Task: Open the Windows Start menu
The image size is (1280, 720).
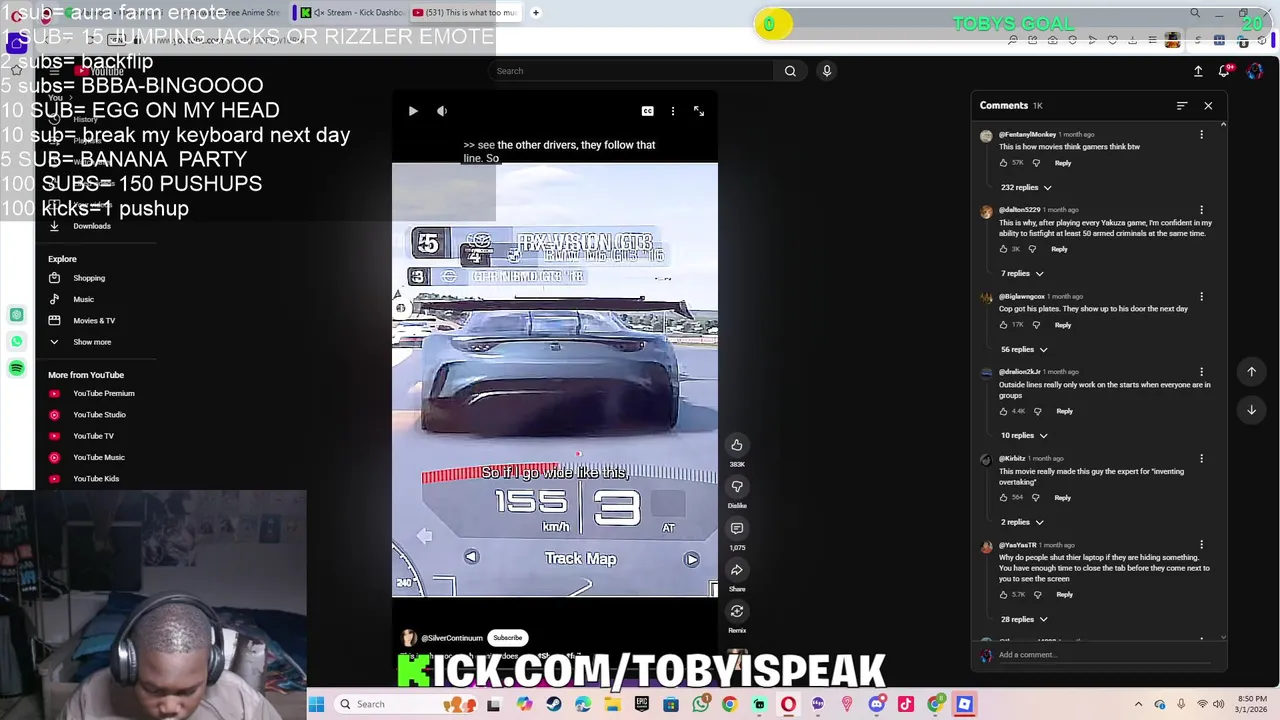Action: (316, 704)
